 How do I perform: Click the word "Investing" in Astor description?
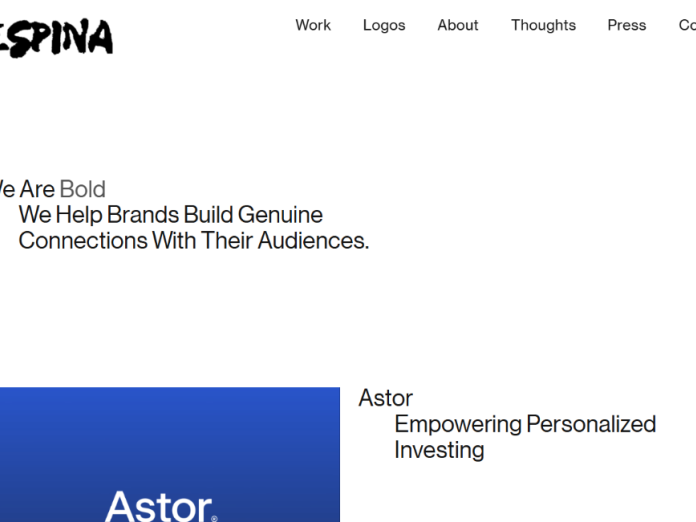click(x=439, y=450)
